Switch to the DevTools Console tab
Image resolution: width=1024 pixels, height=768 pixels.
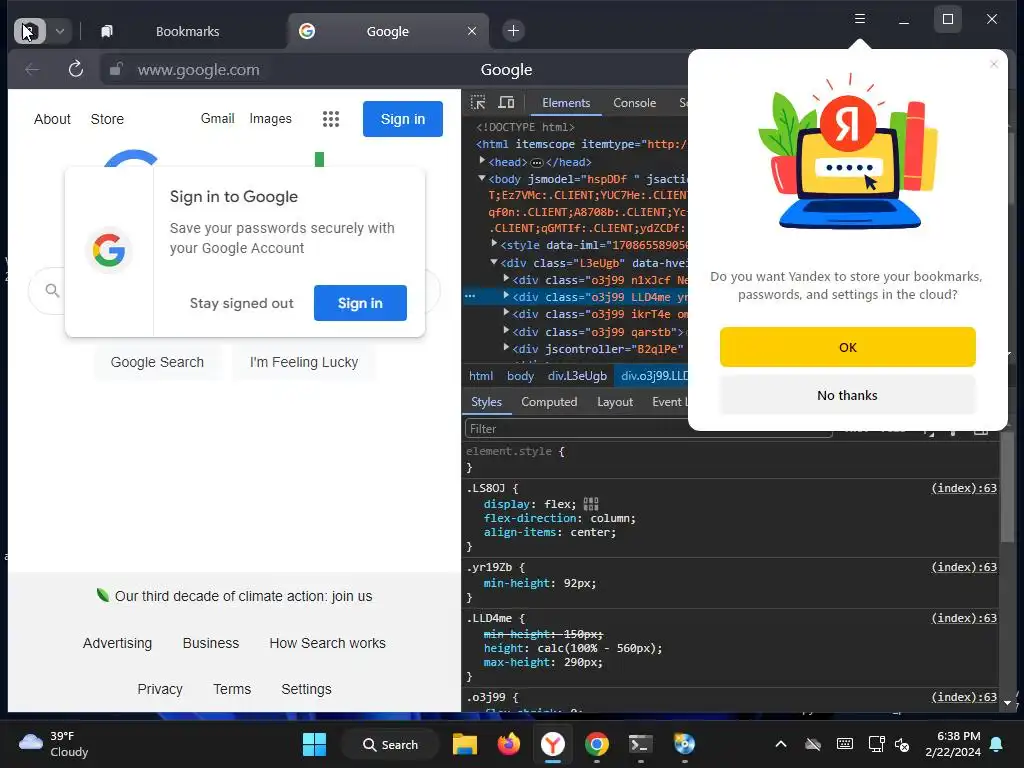634,103
